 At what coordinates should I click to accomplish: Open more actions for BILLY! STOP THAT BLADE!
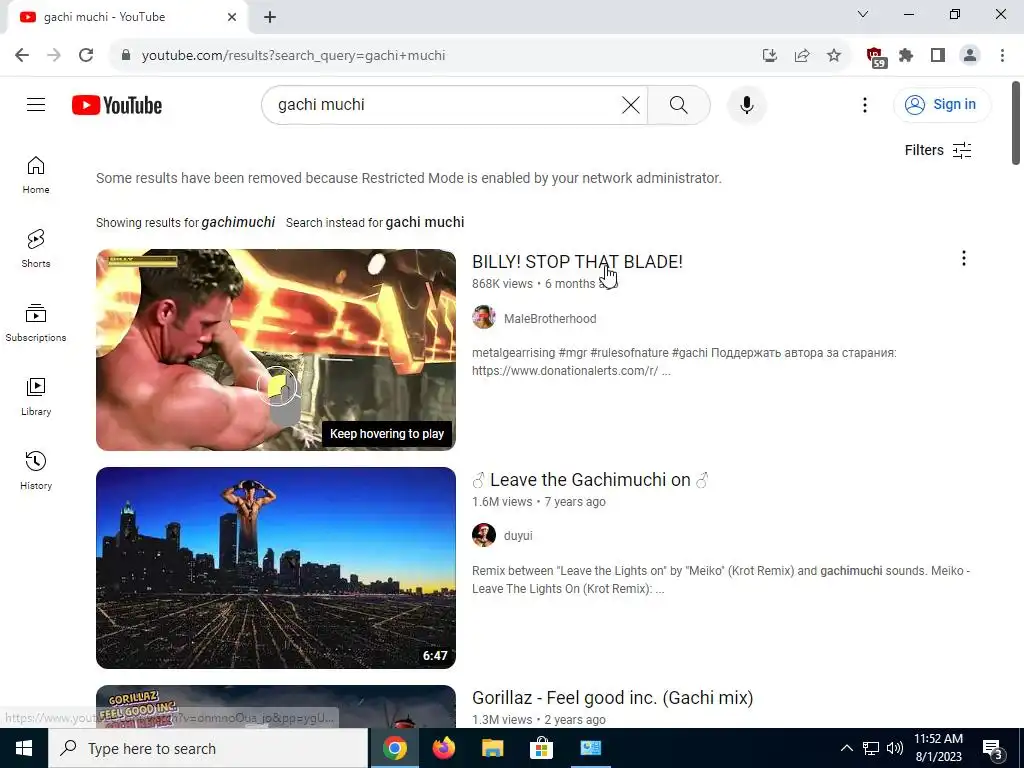click(x=963, y=259)
